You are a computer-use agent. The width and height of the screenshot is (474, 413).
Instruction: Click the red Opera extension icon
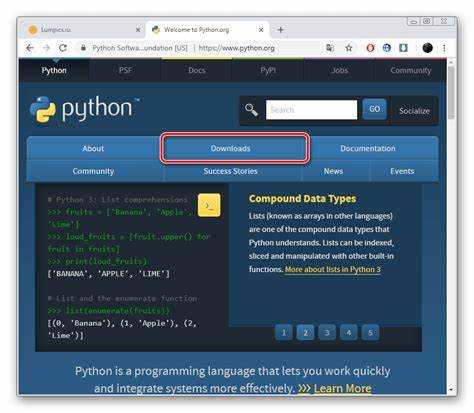pos(370,48)
